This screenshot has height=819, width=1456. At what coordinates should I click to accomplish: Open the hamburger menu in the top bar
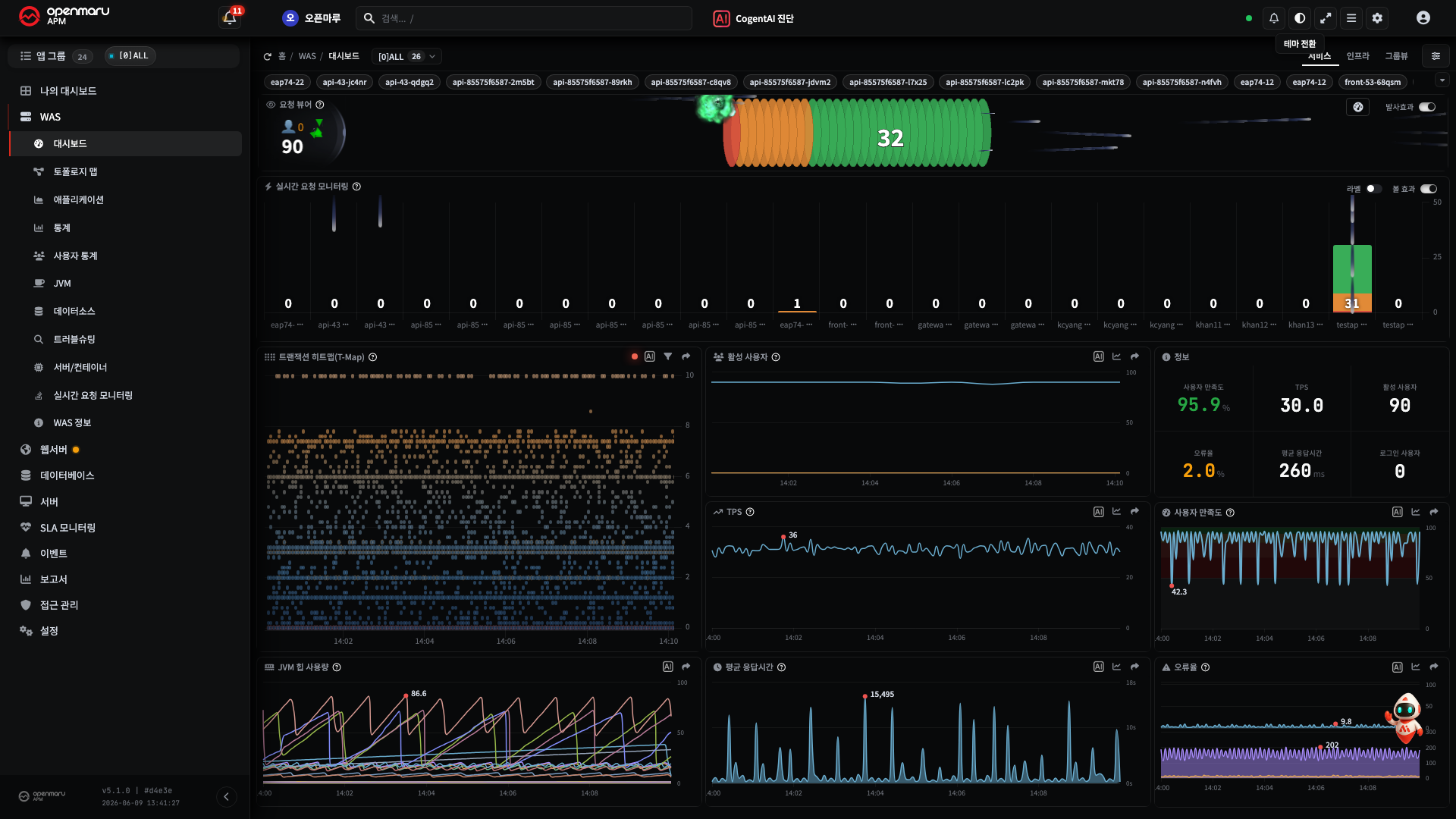(1351, 18)
